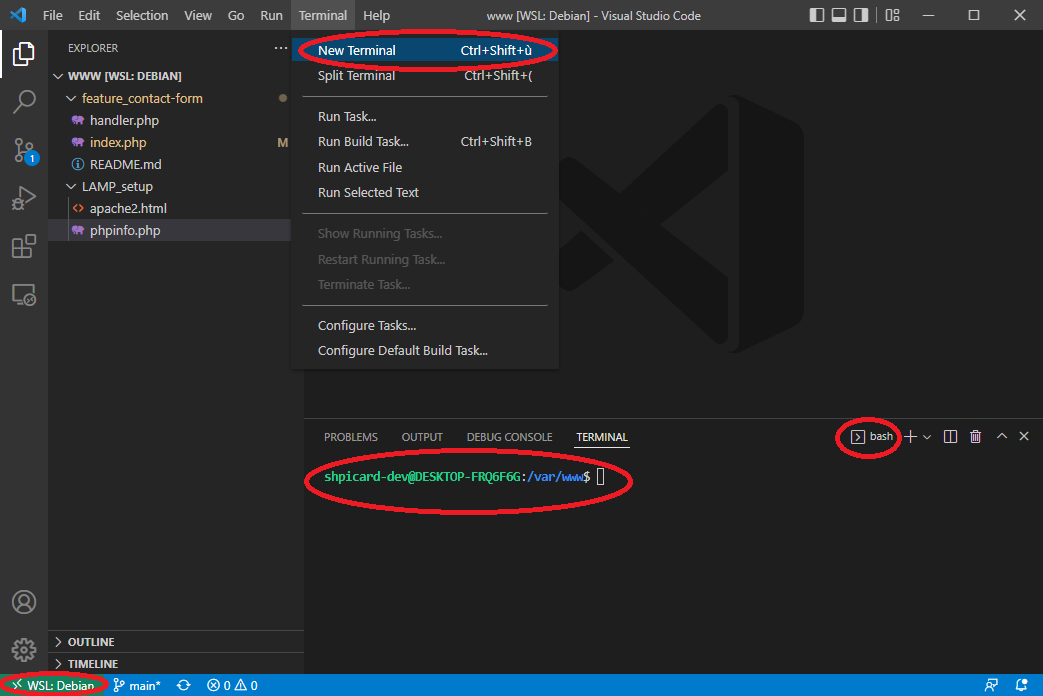Choose New Terminal from the menu
The image size is (1043, 696).
point(425,51)
